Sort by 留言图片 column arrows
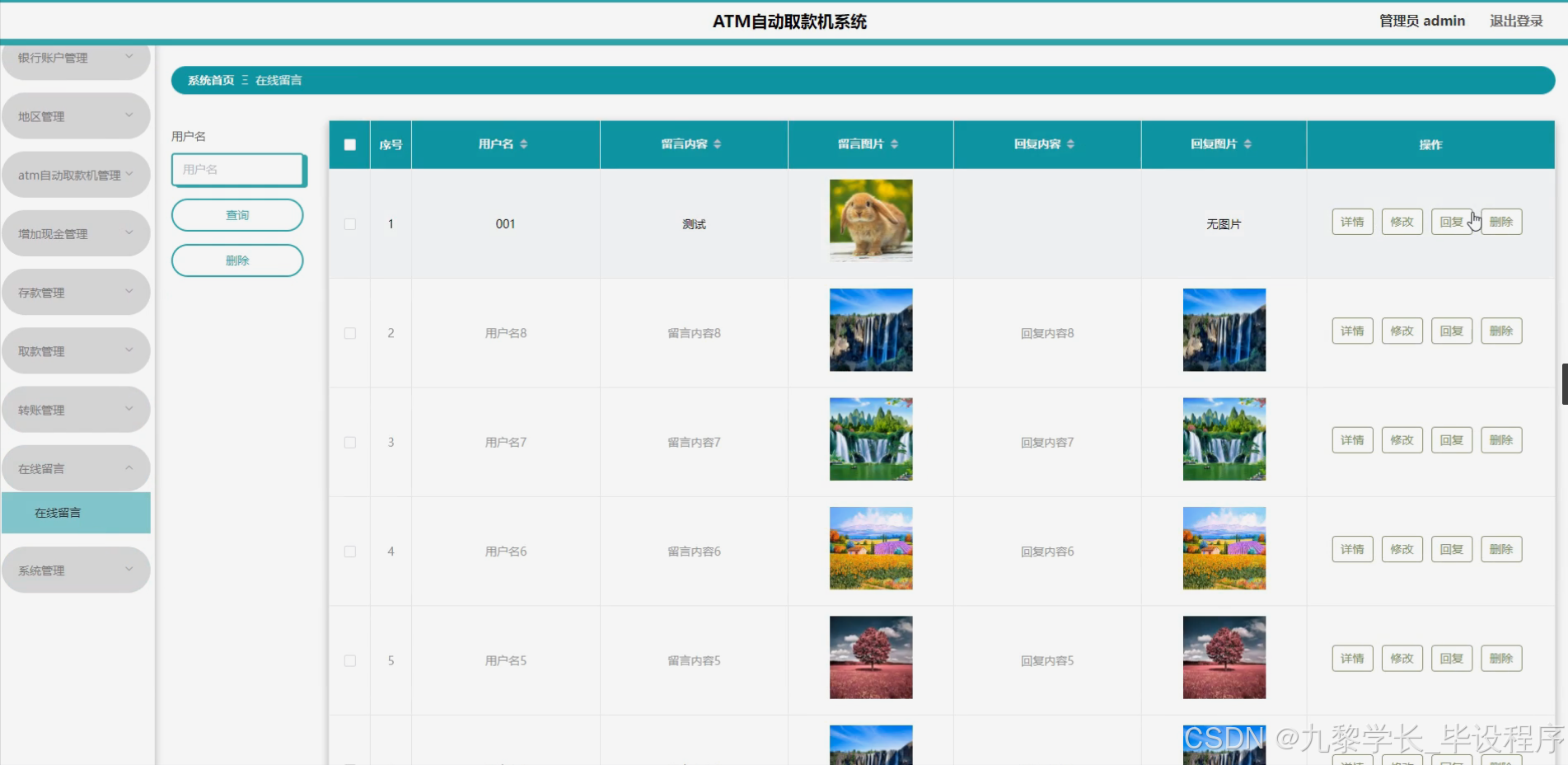Screen dimensions: 1568x765 tap(894, 144)
